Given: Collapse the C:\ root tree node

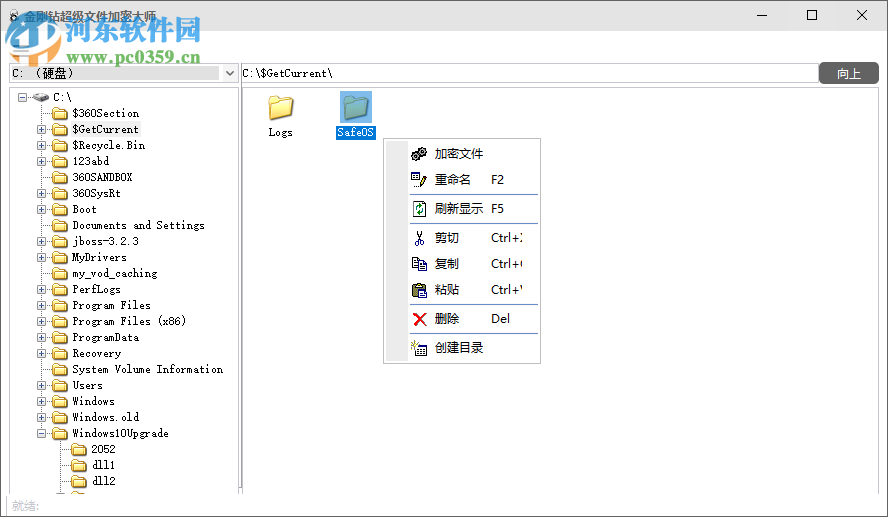Looking at the screenshot, I should point(22,97).
